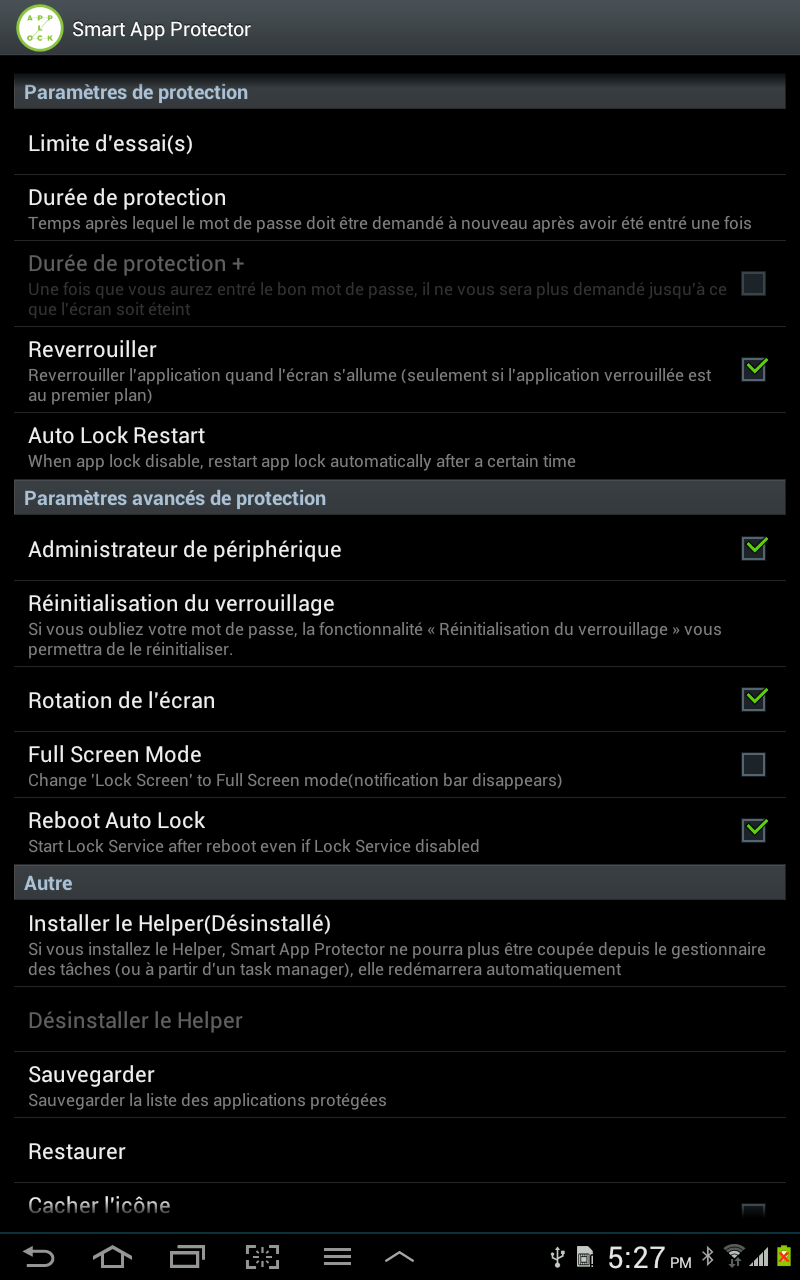Screen dimensions: 800x1280
Task: Open Réinitialisation du verrouillage setting
Action: coord(400,624)
